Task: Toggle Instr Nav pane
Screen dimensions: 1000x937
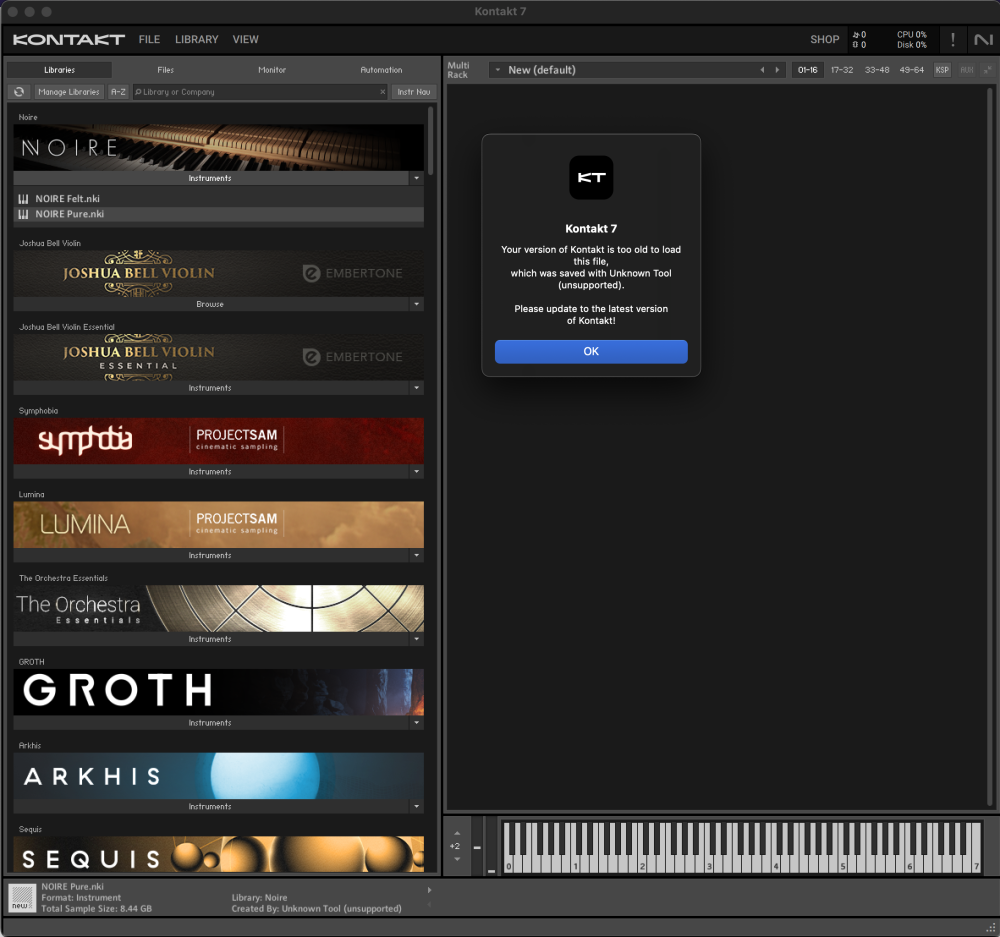Action: [414, 92]
